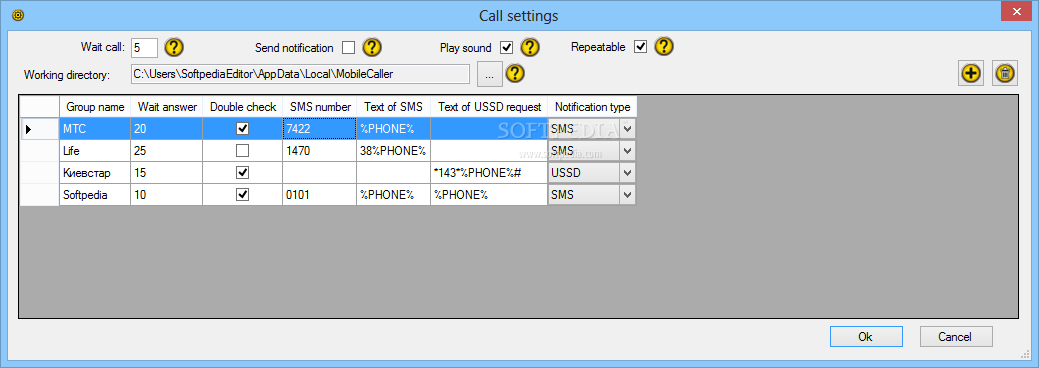
Task: Select the Life group name cell
Action: click(x=95, y=151)
